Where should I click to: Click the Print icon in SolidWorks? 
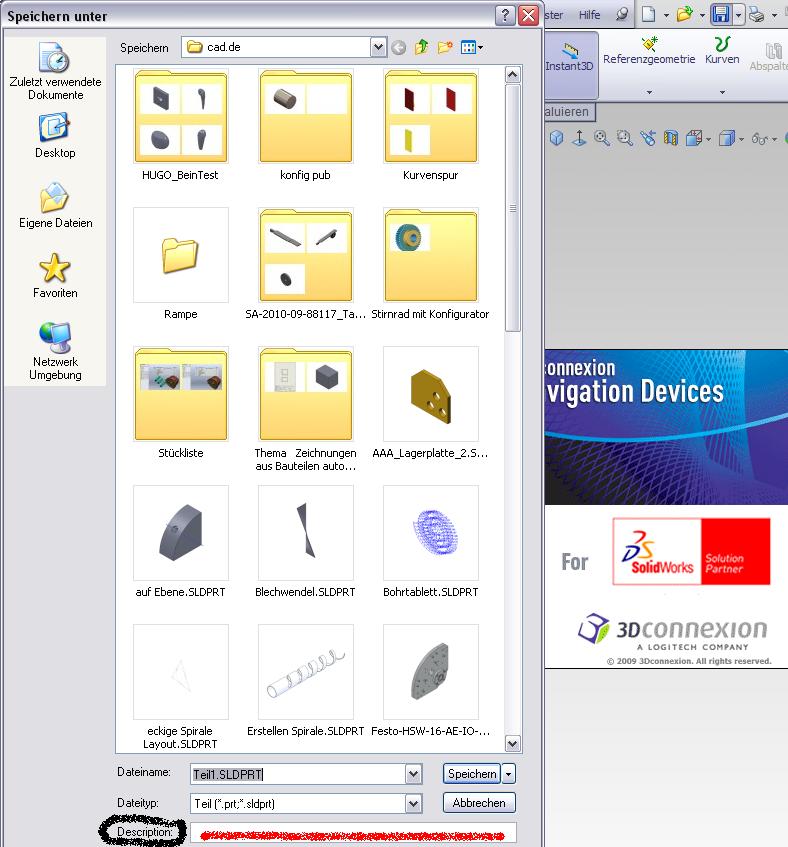(757, 14)
